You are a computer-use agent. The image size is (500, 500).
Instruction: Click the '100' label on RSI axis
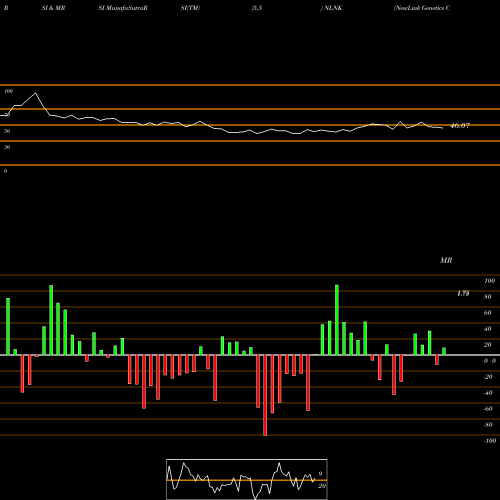[x=8, y=91]
